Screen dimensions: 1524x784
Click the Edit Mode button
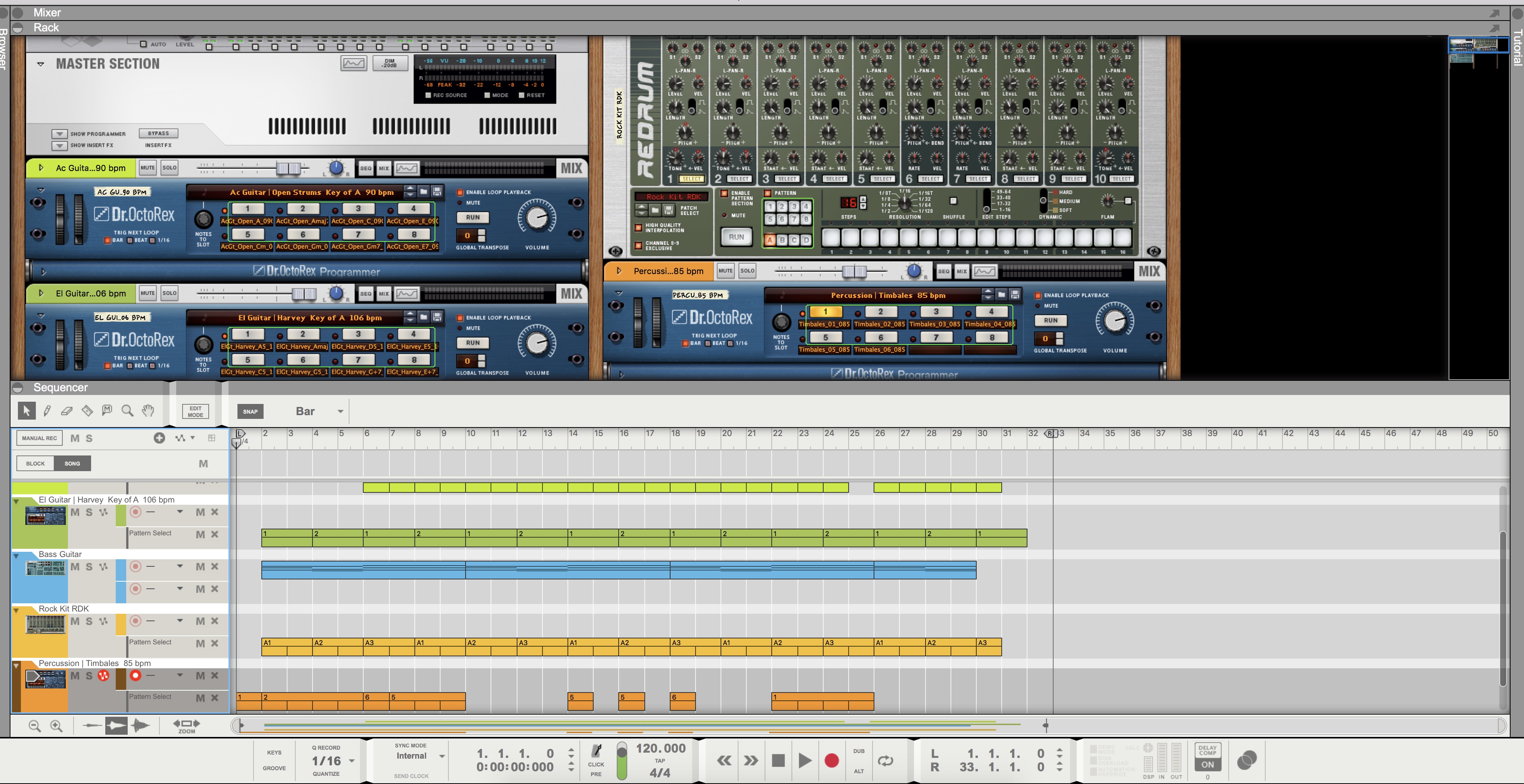[195, 412]
